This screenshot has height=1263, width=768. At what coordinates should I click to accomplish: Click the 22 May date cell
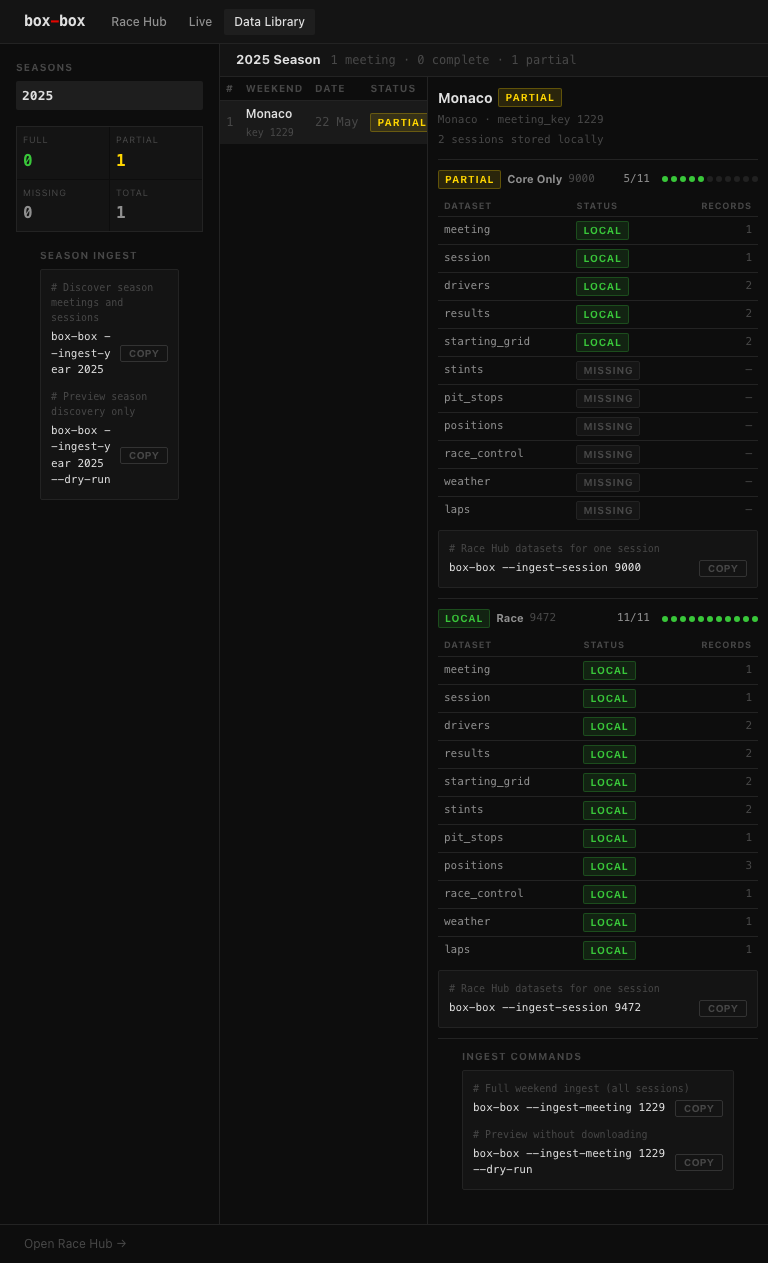click(x=336, y=122)
